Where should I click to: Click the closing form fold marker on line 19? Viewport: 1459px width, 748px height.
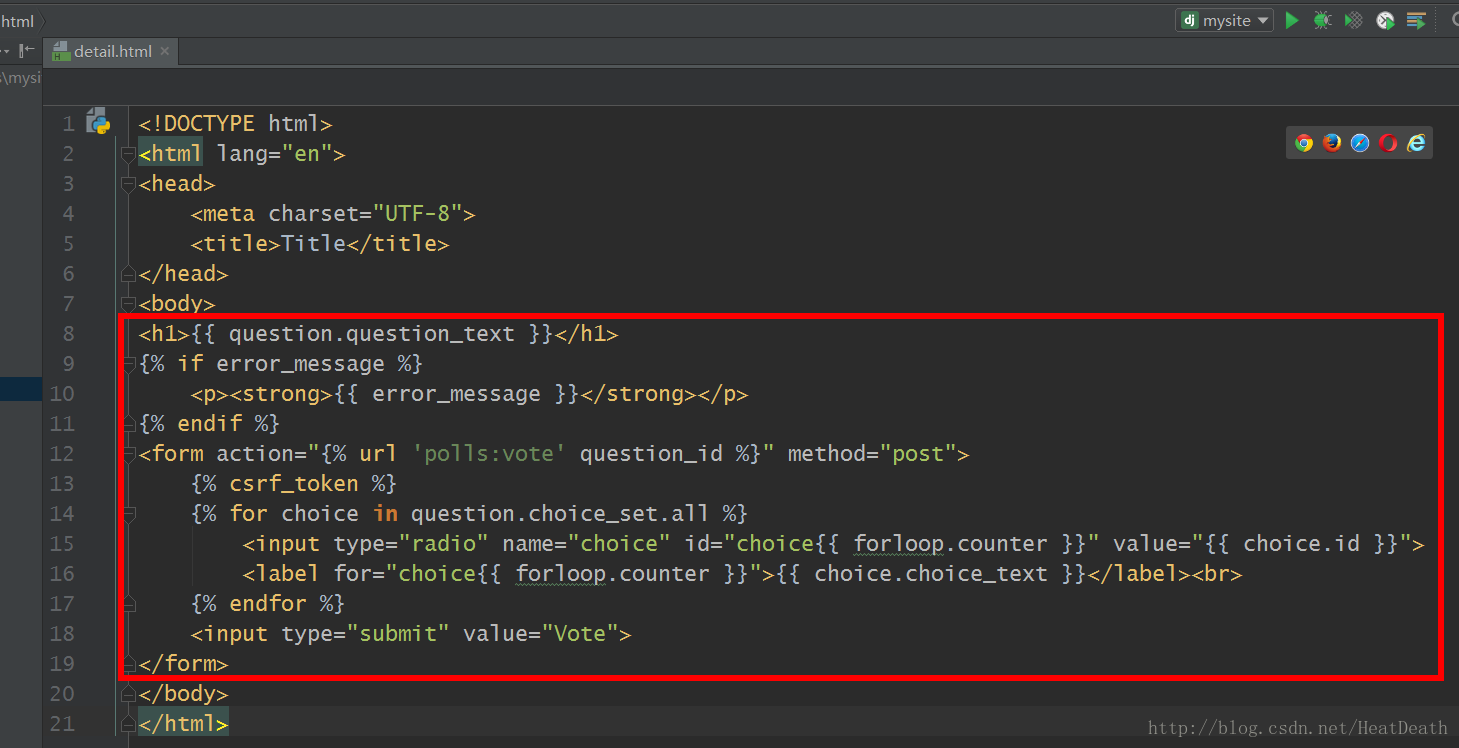click(127, 664)
